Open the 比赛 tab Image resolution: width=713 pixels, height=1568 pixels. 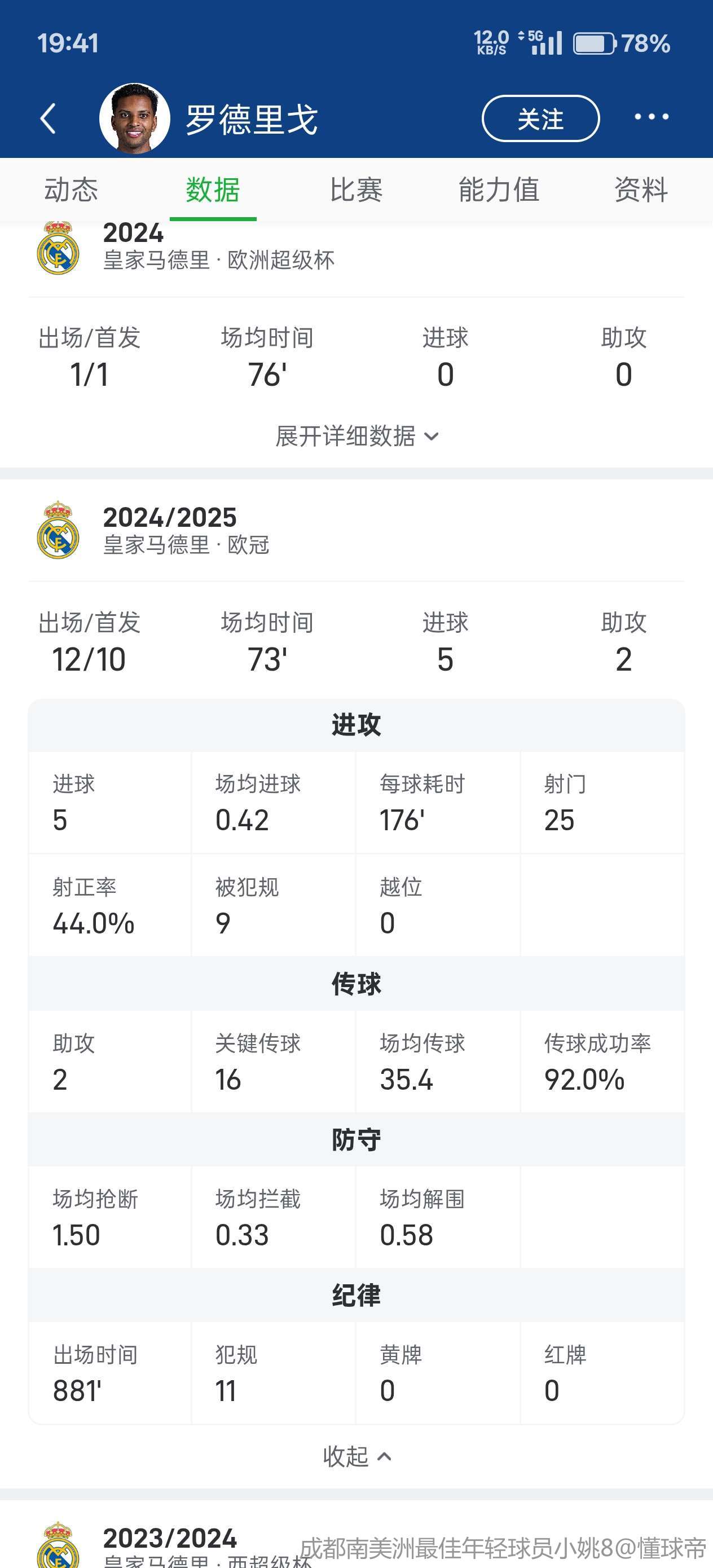[356, 190]
